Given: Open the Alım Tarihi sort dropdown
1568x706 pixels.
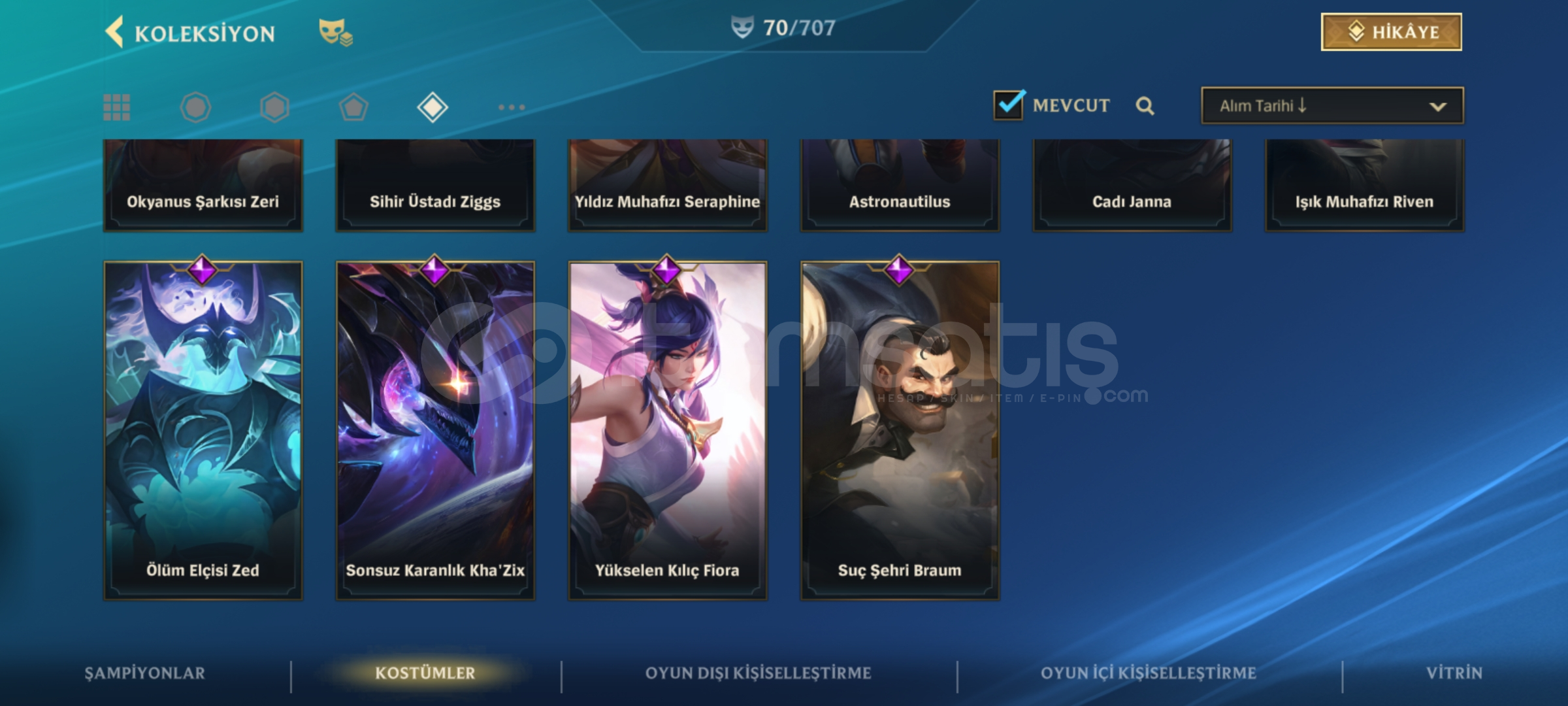Looking at the screenshot, I should click(x=1332, y=105).
